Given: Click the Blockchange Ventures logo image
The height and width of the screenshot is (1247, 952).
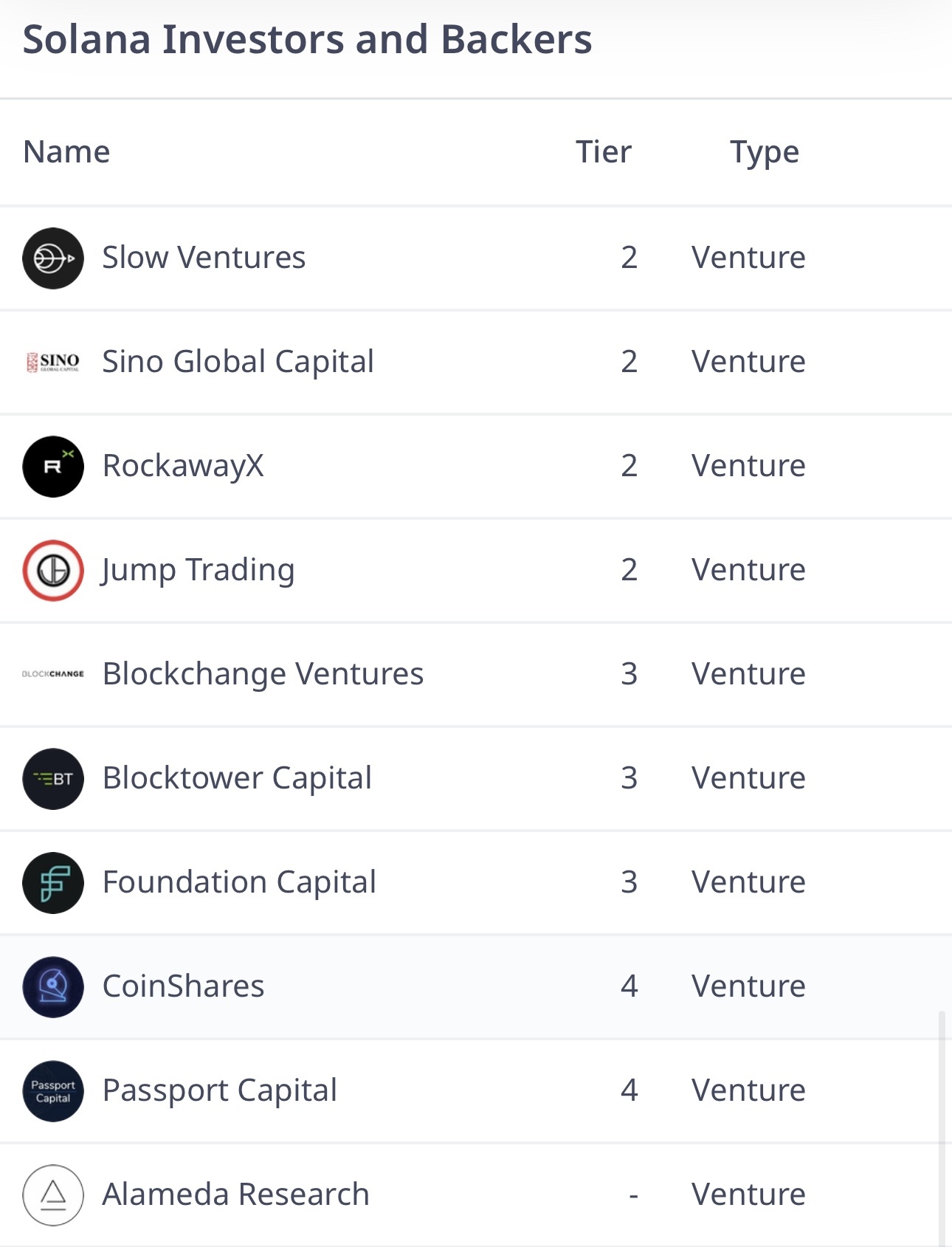Looking at the screenshot, I should click(53, 674).
